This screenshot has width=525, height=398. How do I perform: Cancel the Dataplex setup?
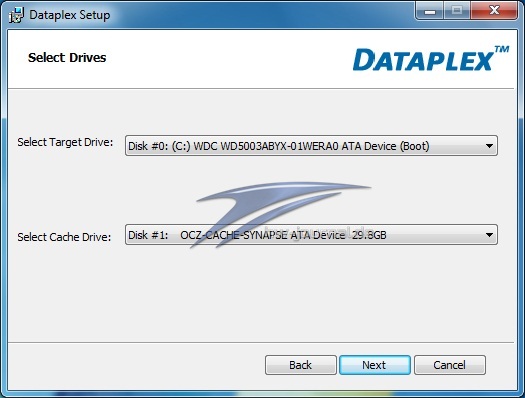pyautogui.click(x=449, y=365)
